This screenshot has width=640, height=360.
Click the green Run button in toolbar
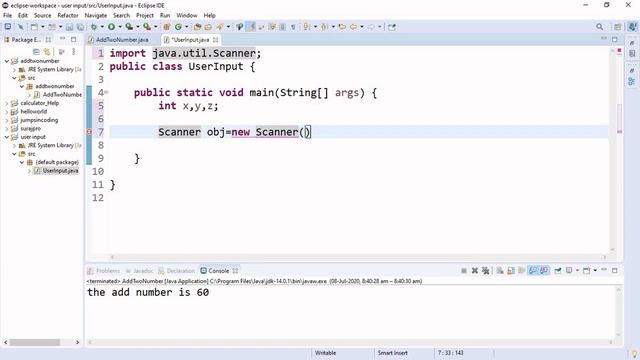[x=111, y=27]
